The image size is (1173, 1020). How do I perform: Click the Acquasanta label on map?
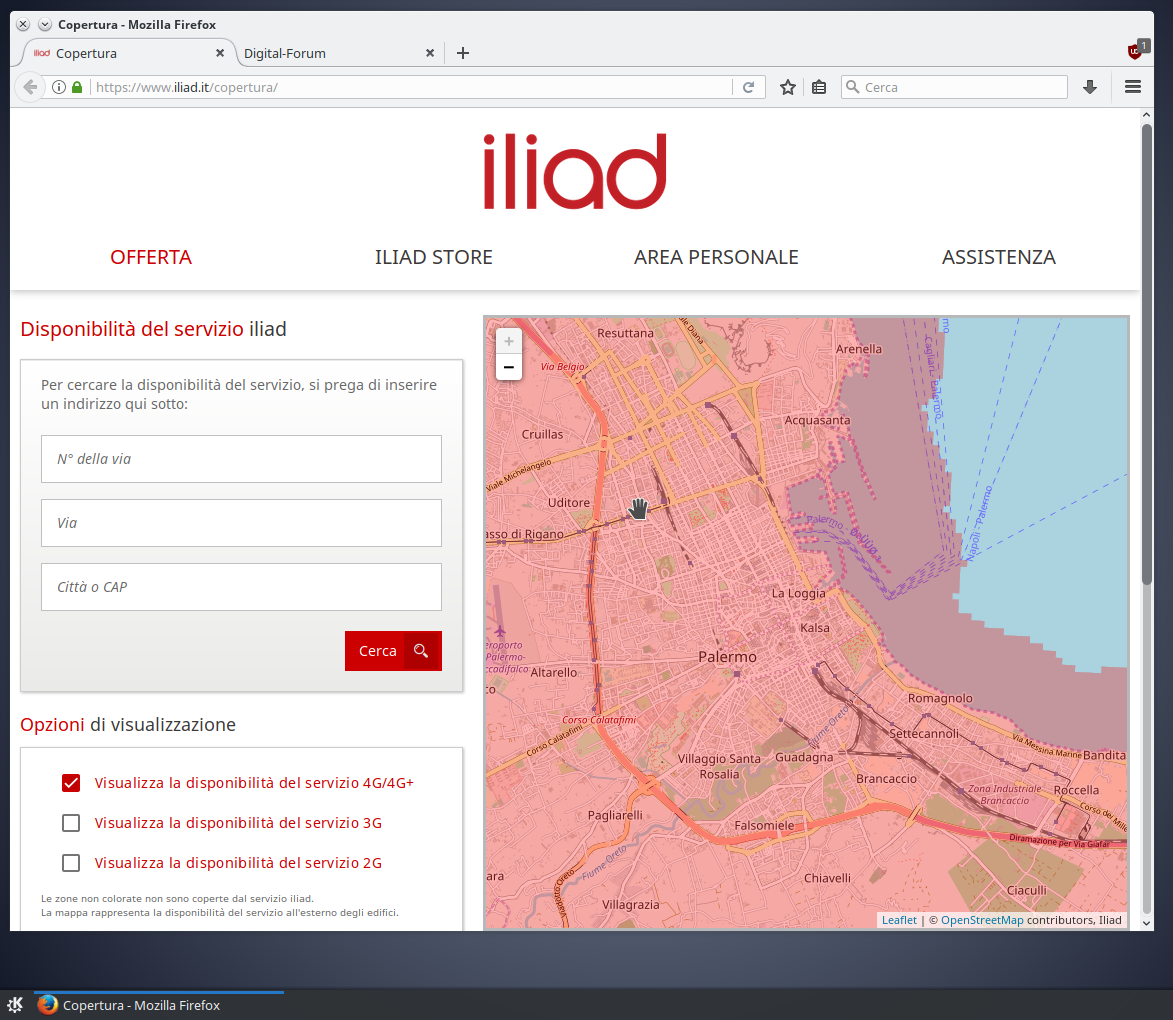click(818, 421)
